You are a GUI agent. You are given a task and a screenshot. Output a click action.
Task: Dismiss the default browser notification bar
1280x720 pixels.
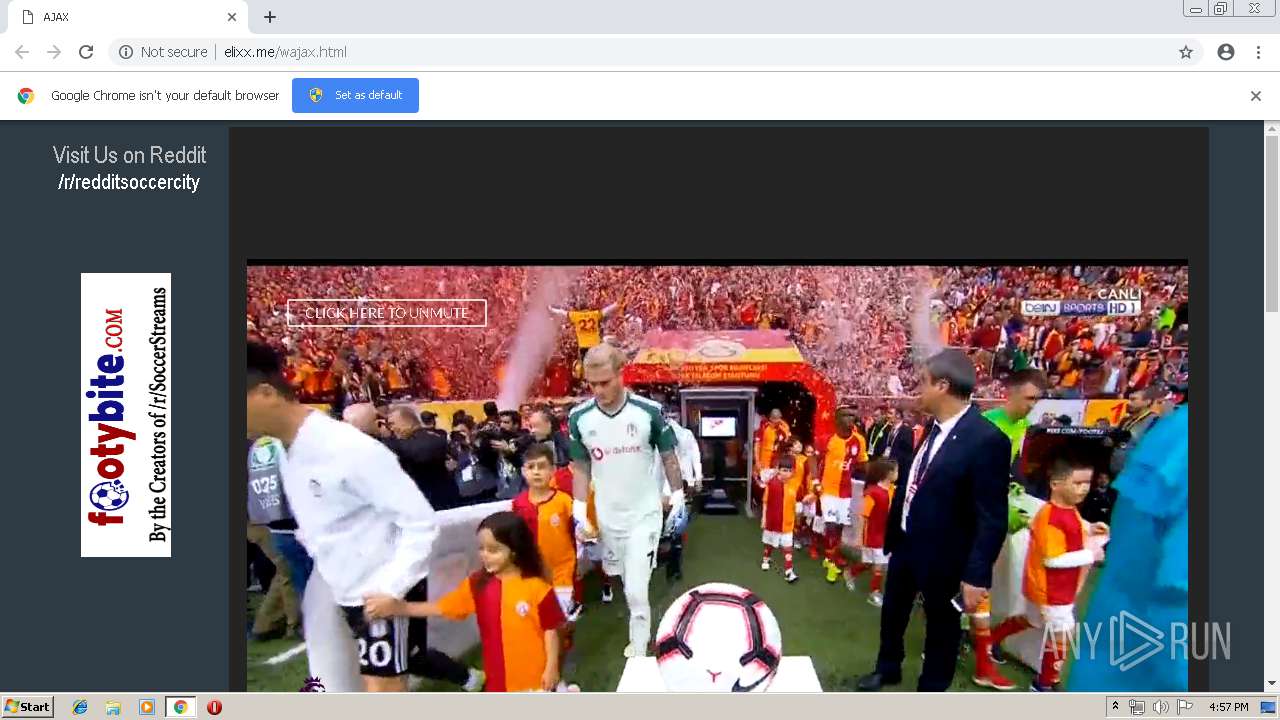[x=1256, y=96]
